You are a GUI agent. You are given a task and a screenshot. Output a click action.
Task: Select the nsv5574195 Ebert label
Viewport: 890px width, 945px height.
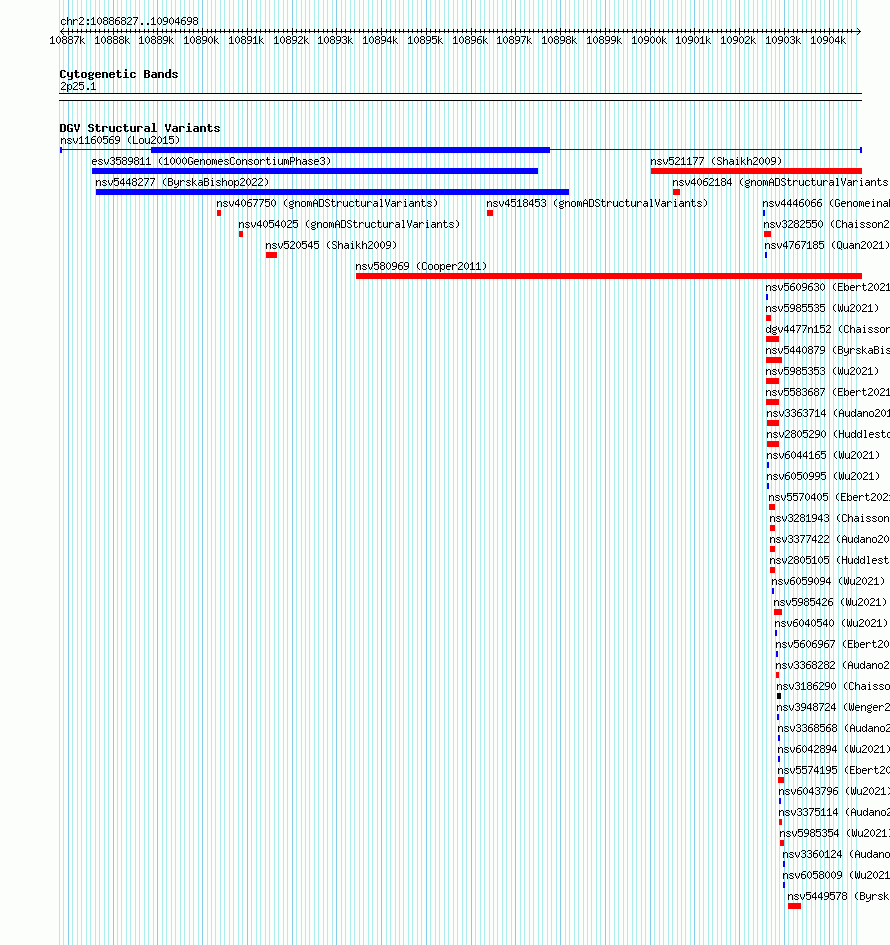tap(833, 771)
